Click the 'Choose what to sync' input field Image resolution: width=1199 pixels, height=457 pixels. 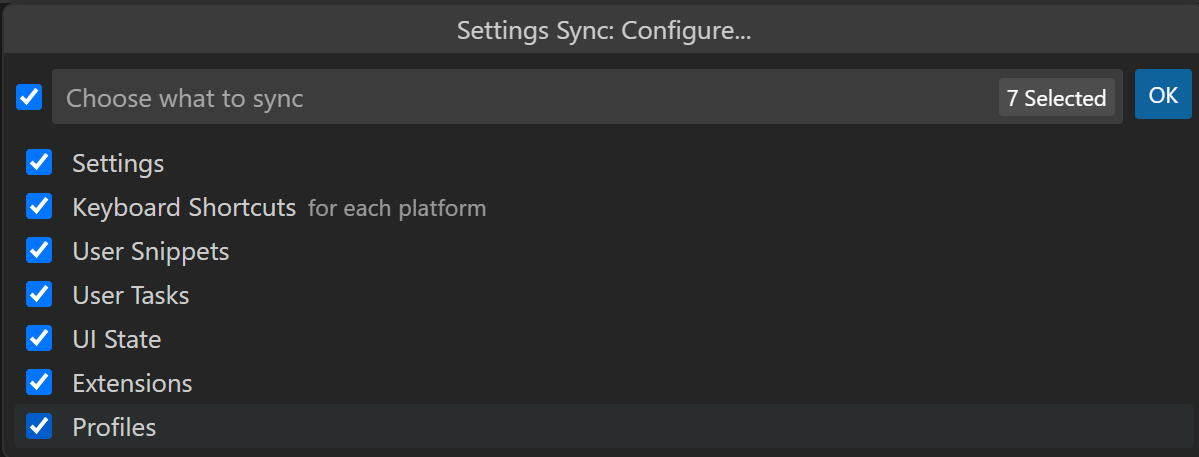(500, 98)
